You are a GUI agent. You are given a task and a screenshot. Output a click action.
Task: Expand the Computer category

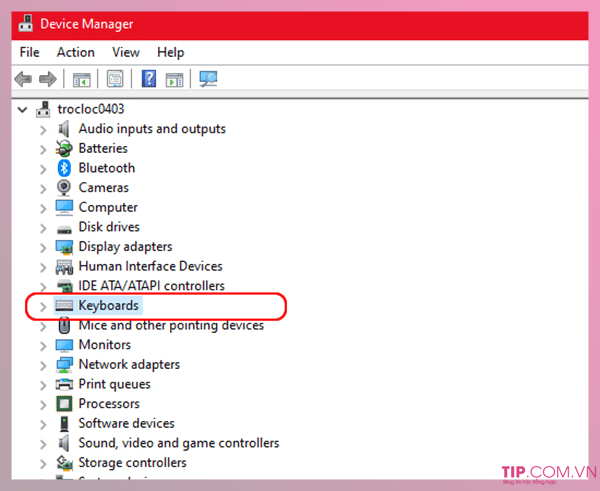(x=43, y=208)
